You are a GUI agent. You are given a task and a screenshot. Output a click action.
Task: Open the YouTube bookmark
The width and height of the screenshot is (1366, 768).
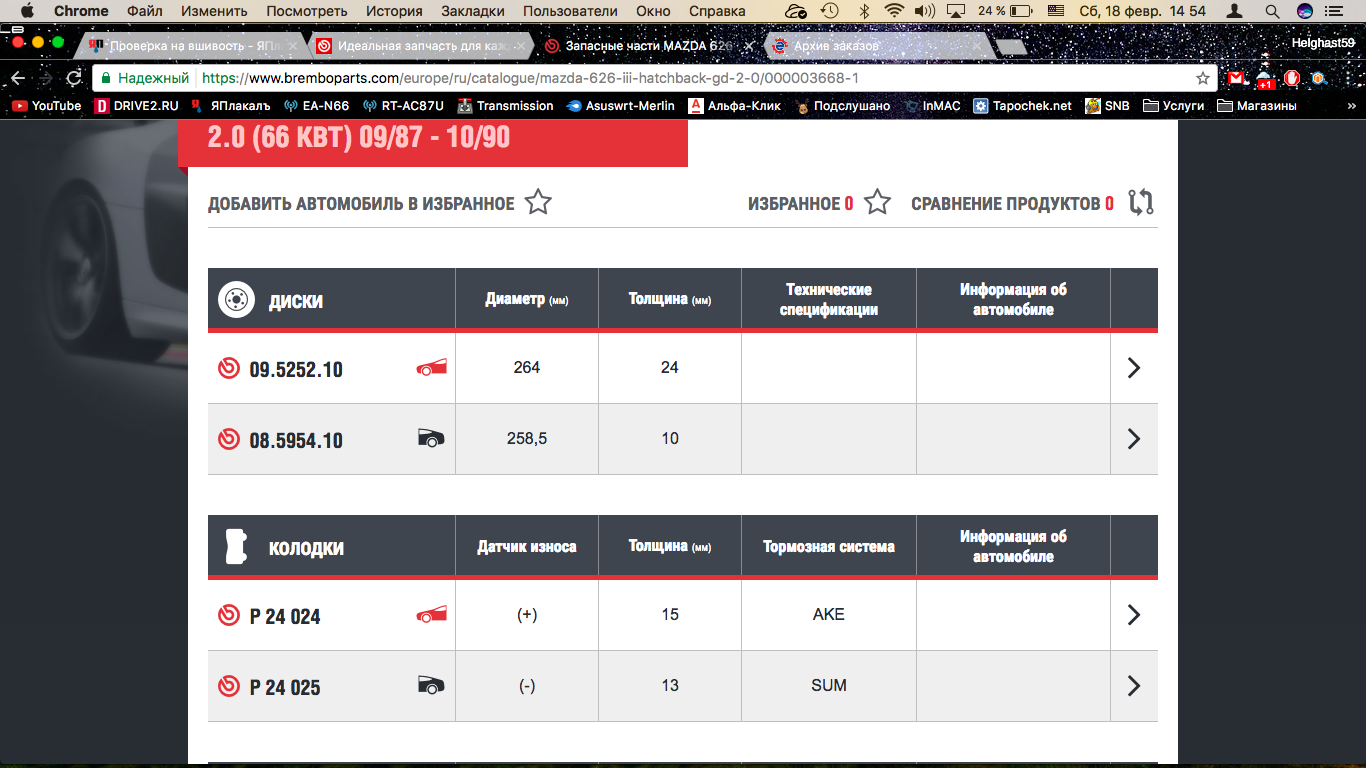pyautogui.click(x=46, y=105)
